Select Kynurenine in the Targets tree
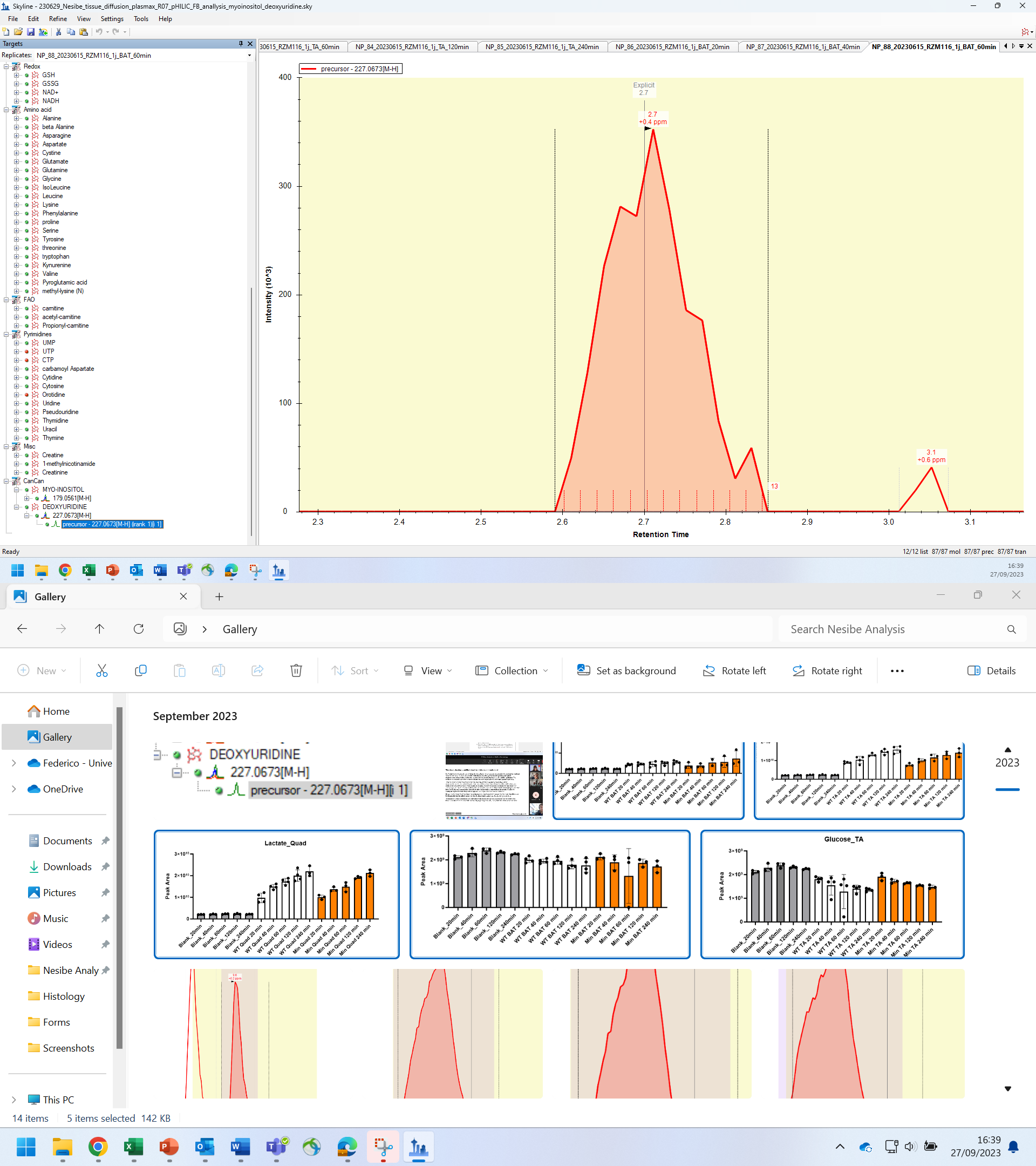The height and width of the screenshot is (1166, 1036). pos(57,265)
